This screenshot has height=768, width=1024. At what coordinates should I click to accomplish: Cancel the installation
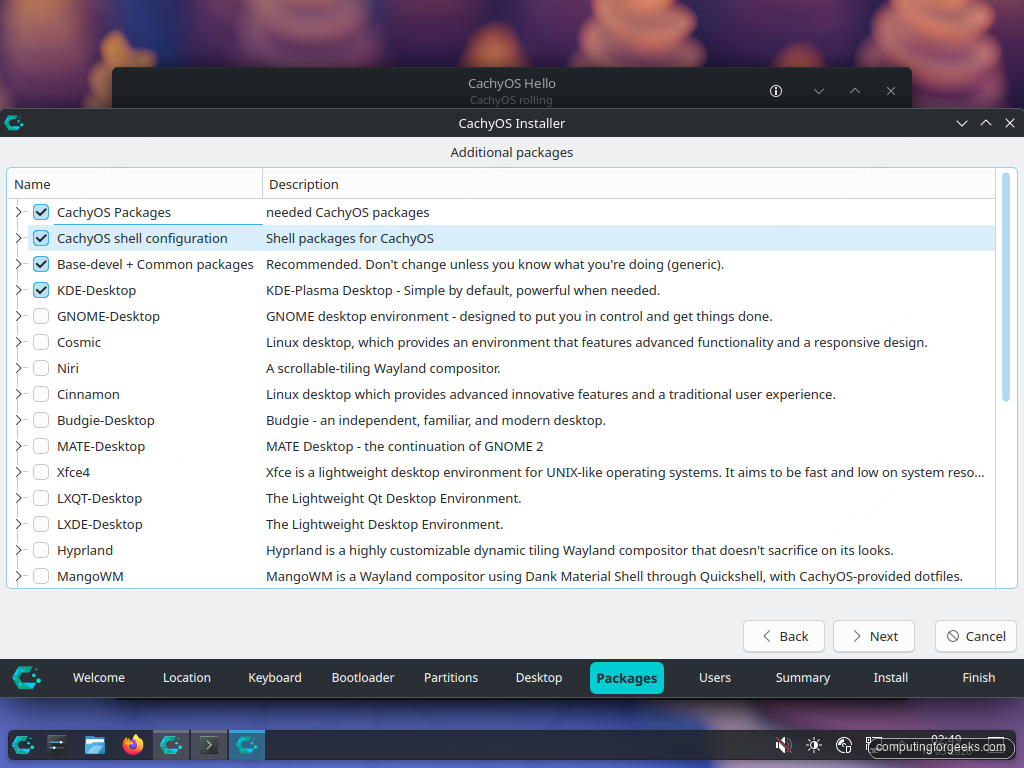click(976, 636)
